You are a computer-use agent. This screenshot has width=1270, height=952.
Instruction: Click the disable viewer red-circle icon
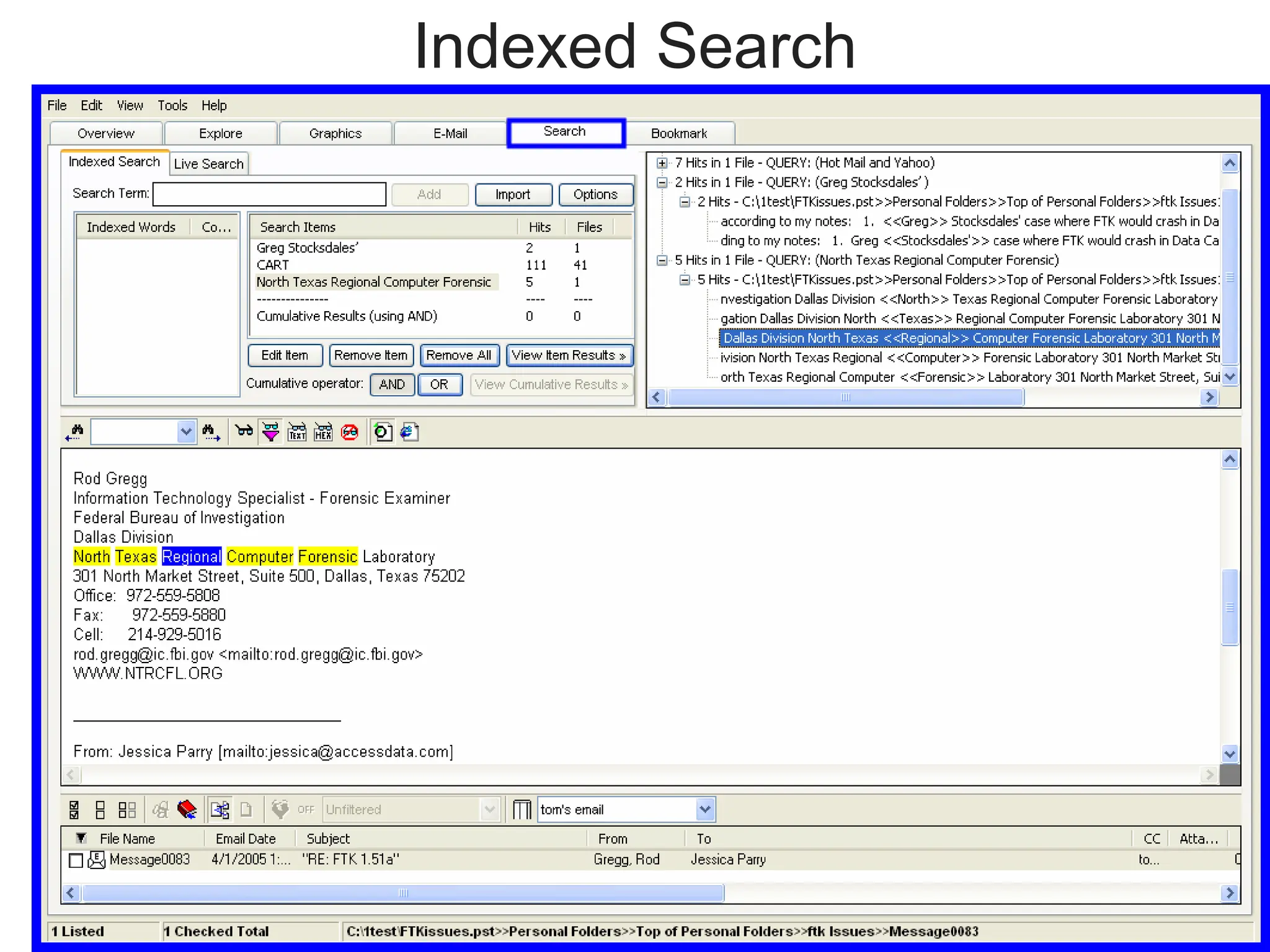350,432
